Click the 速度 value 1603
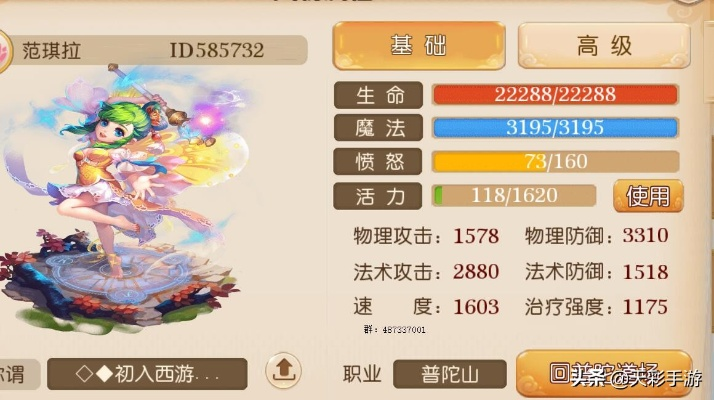 (476, 307)
